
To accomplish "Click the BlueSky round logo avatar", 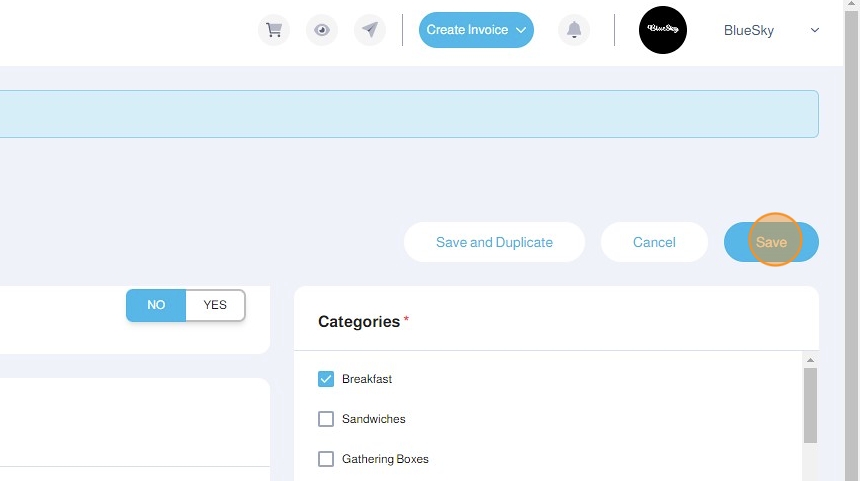I will 663,30.
